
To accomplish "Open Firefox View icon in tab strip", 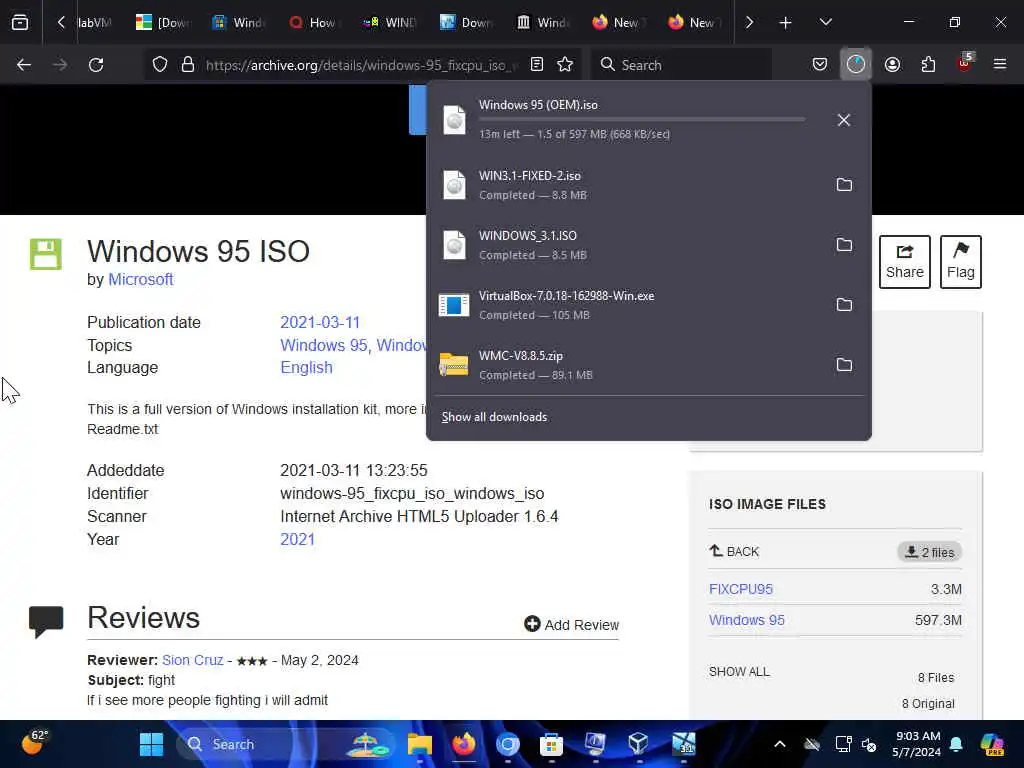I will click(x=20, y=22).
